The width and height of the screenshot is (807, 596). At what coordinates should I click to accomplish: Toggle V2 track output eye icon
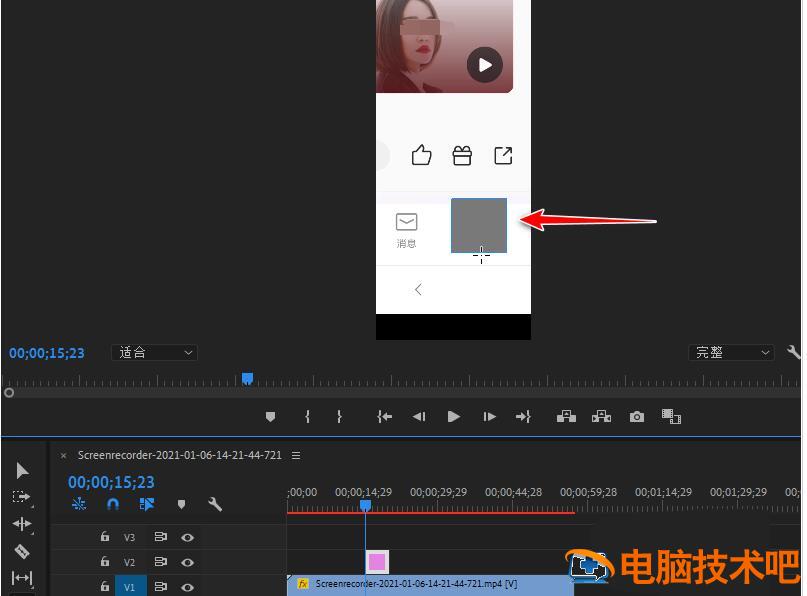[189, 562]
